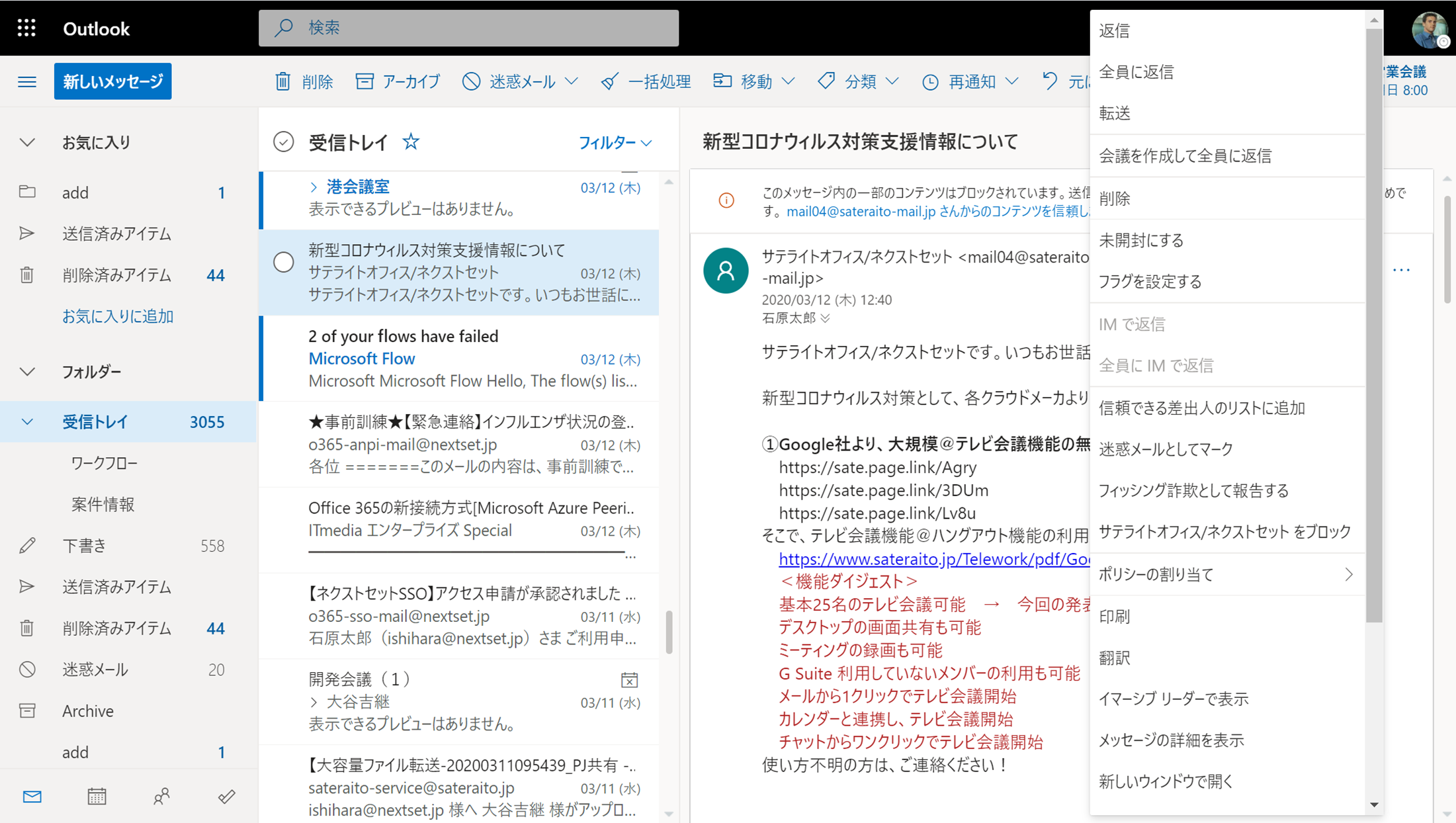This screenshot has height=823, width=1456.
Task: Expand the 港会議室 conversation chevron
Action: pyautogui.click(x=314, y=187)
